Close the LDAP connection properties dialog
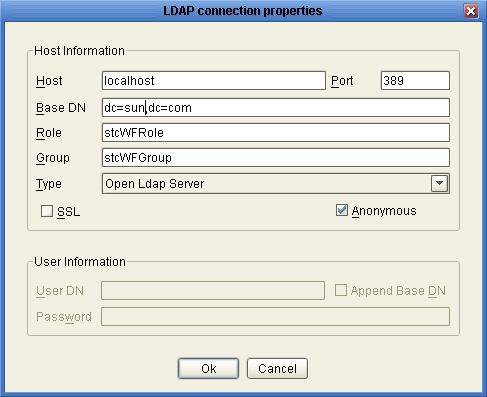 pos(471,11)
